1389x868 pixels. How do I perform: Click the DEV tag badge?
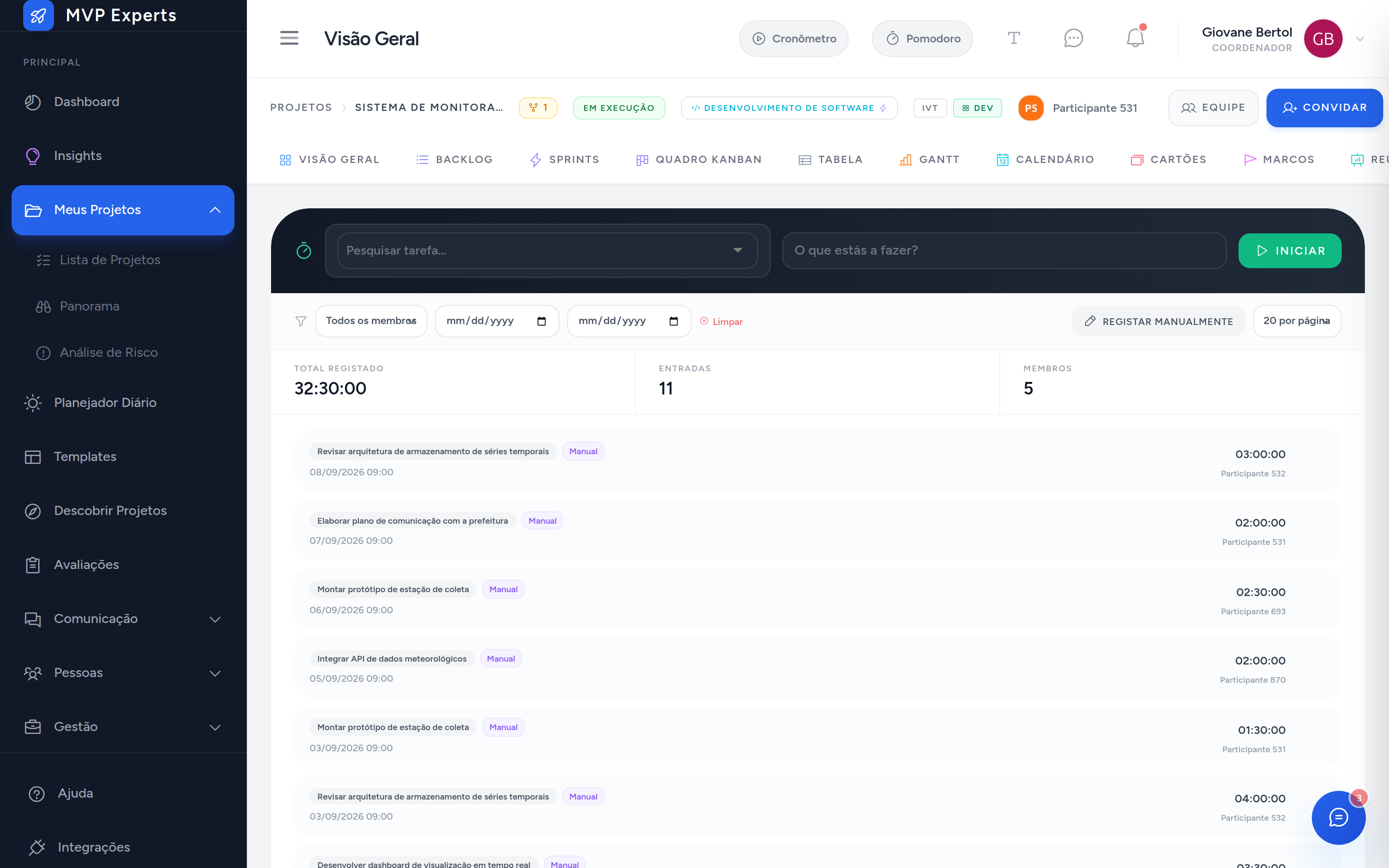(x=978, y=108)
